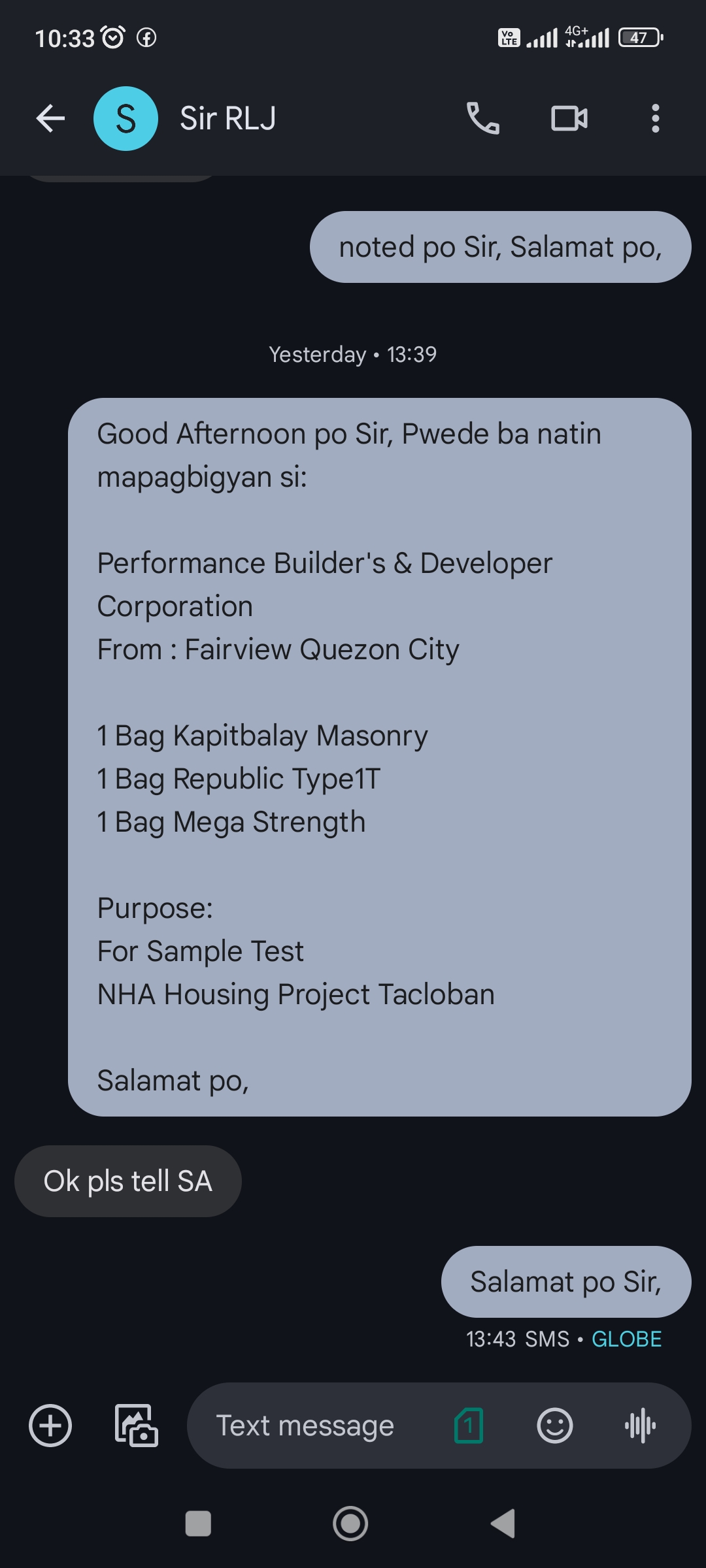Select the "noted po Sir, Salamat po," bubble
706x1568 pixels.
click(500, 247)
